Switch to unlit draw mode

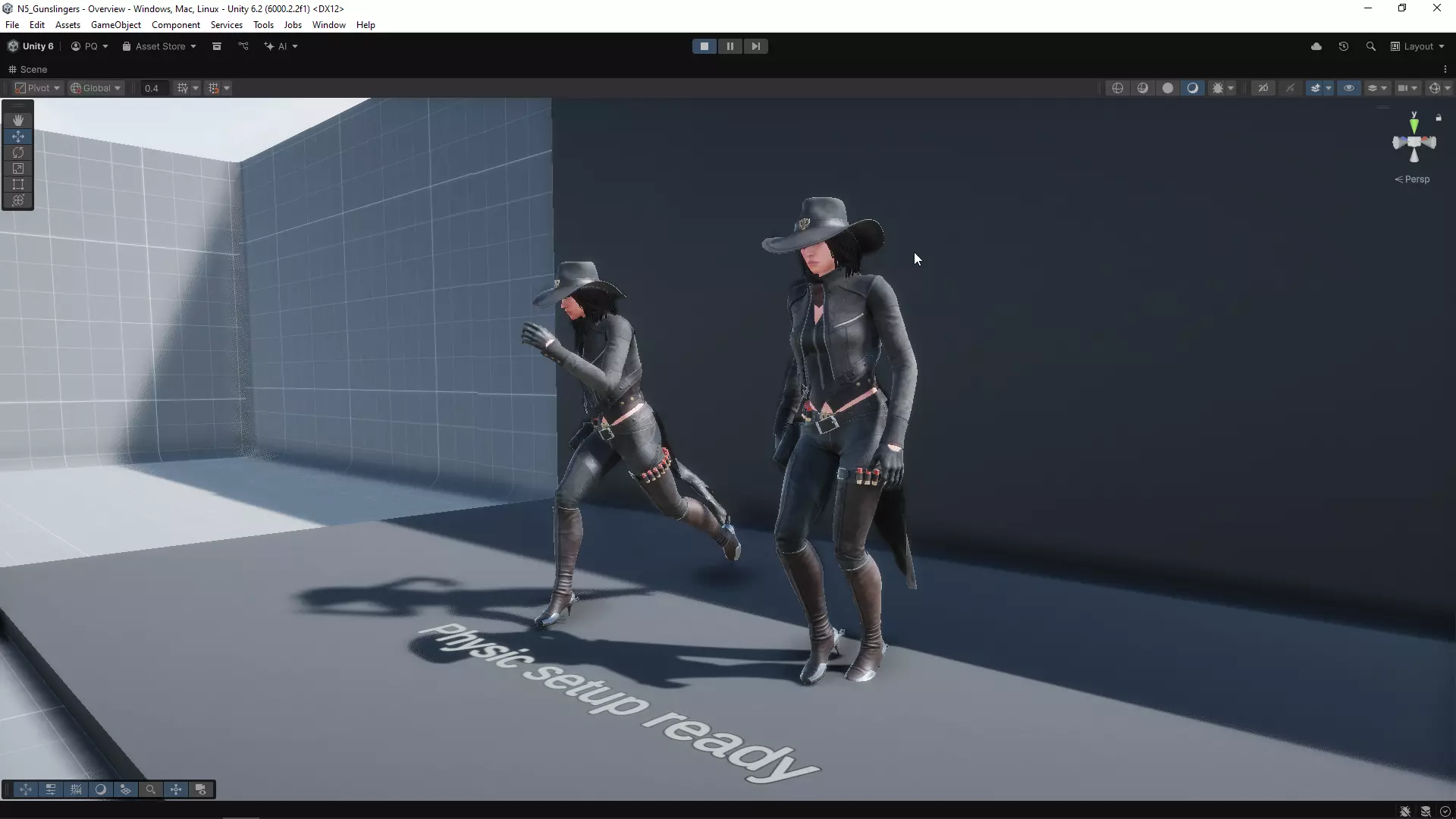(x=1168, y=88)
